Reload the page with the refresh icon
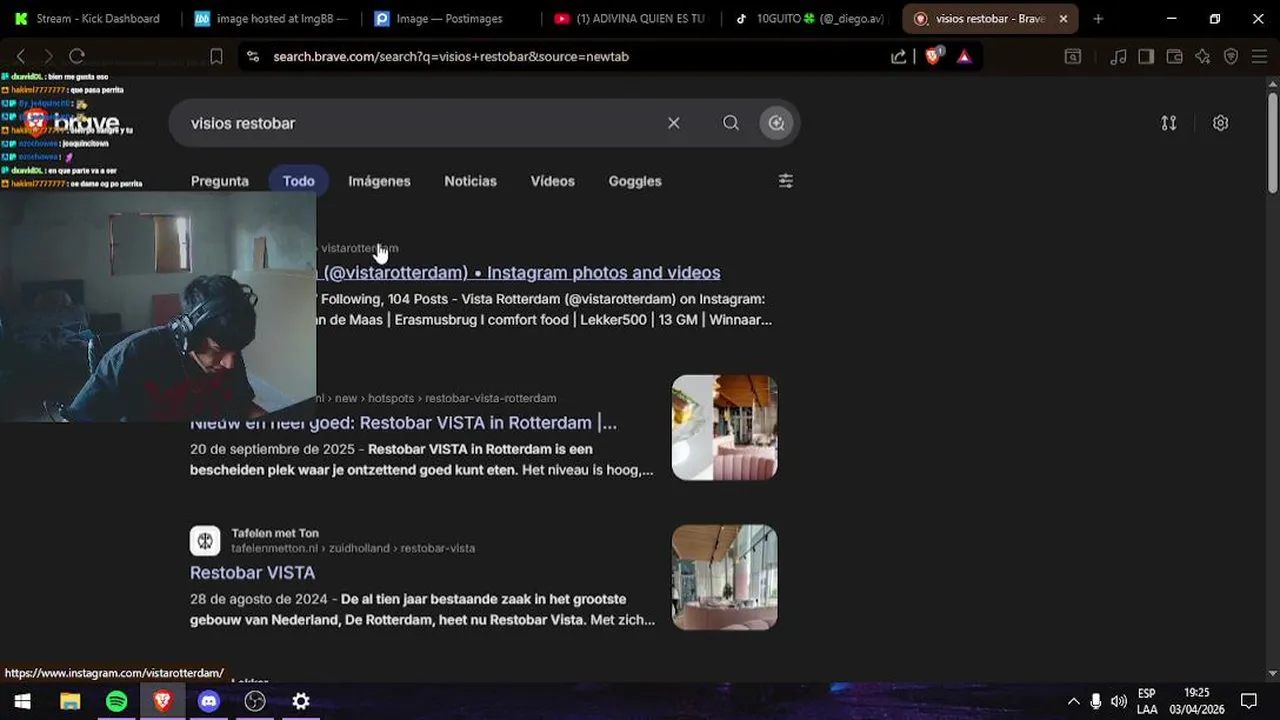Viewport: 1280px width, 720px height. tap(77, 56)
